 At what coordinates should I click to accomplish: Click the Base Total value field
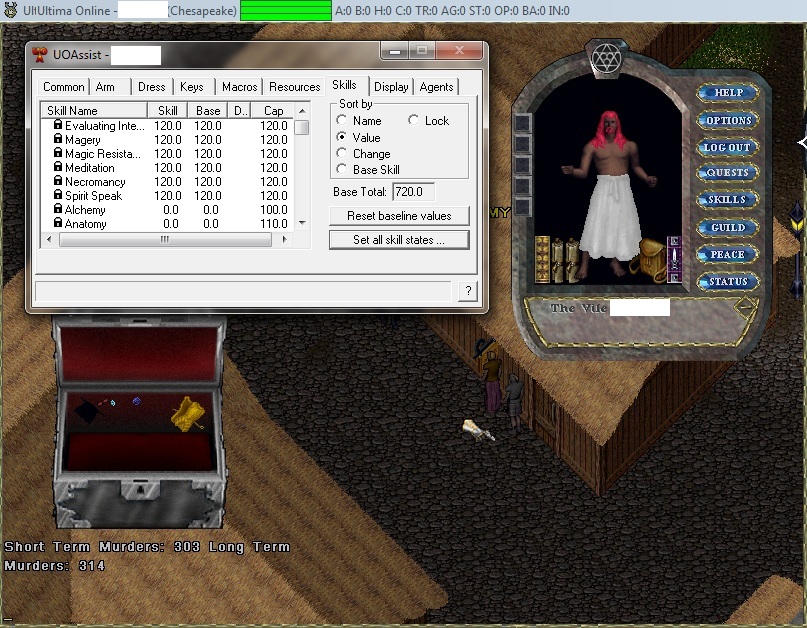413,192
